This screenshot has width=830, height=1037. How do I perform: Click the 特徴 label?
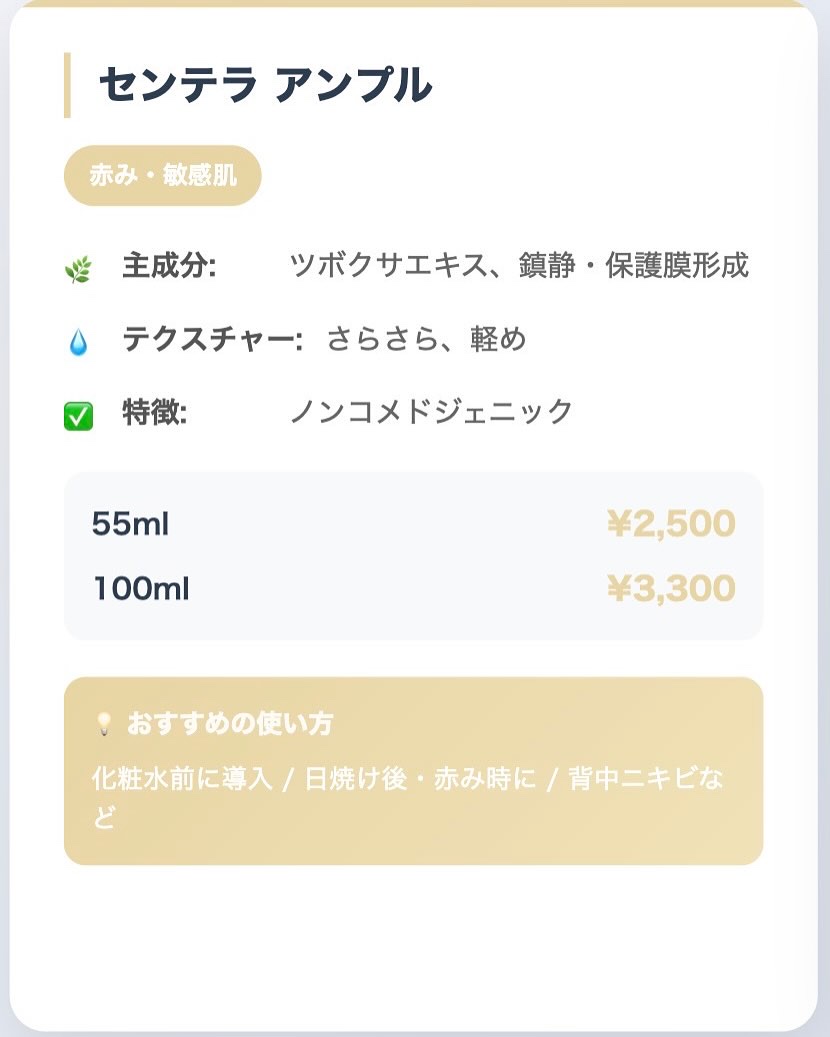point(155,412)
